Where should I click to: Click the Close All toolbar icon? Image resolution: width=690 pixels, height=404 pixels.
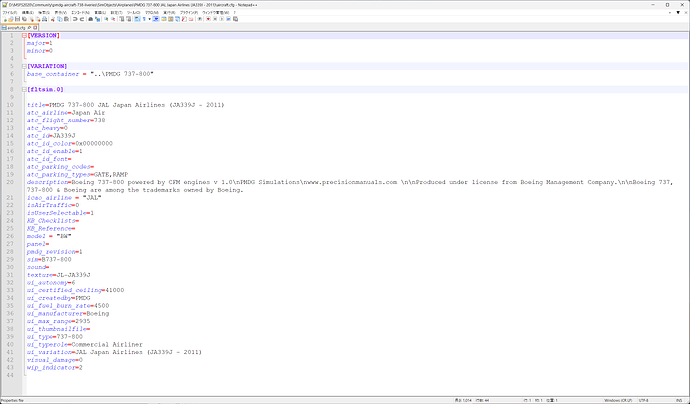[38, 19]
